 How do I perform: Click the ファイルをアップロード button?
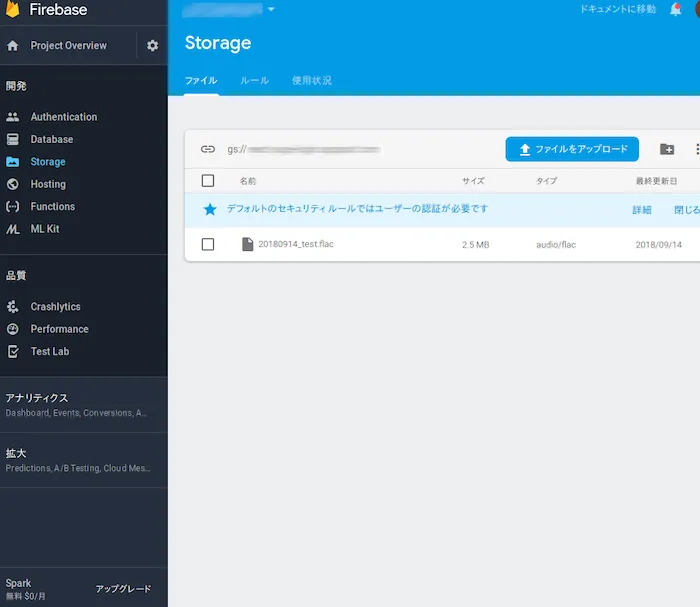(572, 149)
